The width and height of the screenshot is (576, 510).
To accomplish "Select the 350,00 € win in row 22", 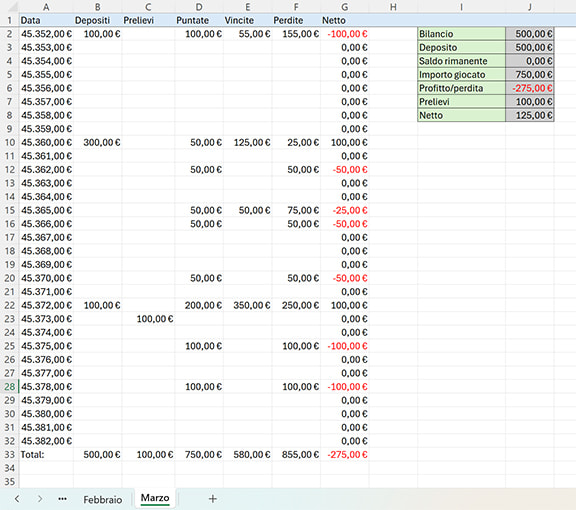I will [x=248, y=305].
